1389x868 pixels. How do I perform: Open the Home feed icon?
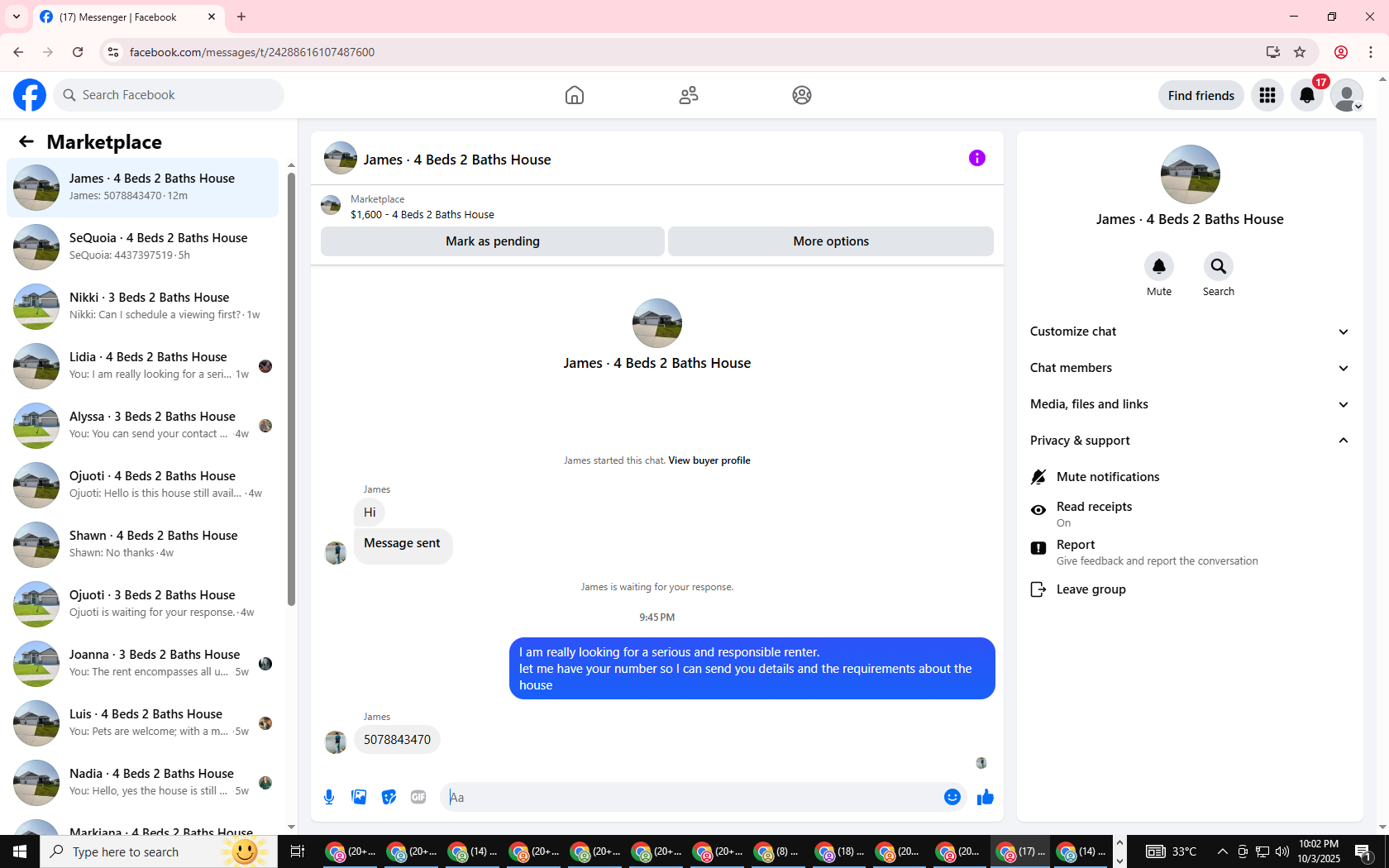575,95
